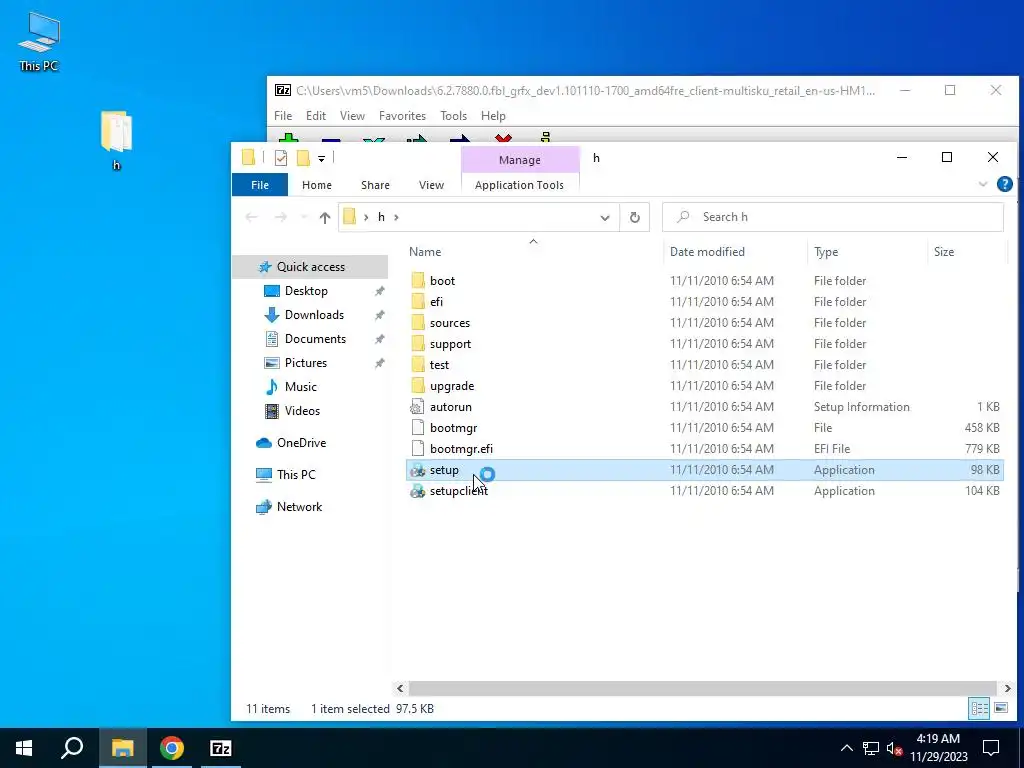Switch to 7-Zip from the taskbar
The width and height of the screenshot is (1024, 768).
pos(221,748)
